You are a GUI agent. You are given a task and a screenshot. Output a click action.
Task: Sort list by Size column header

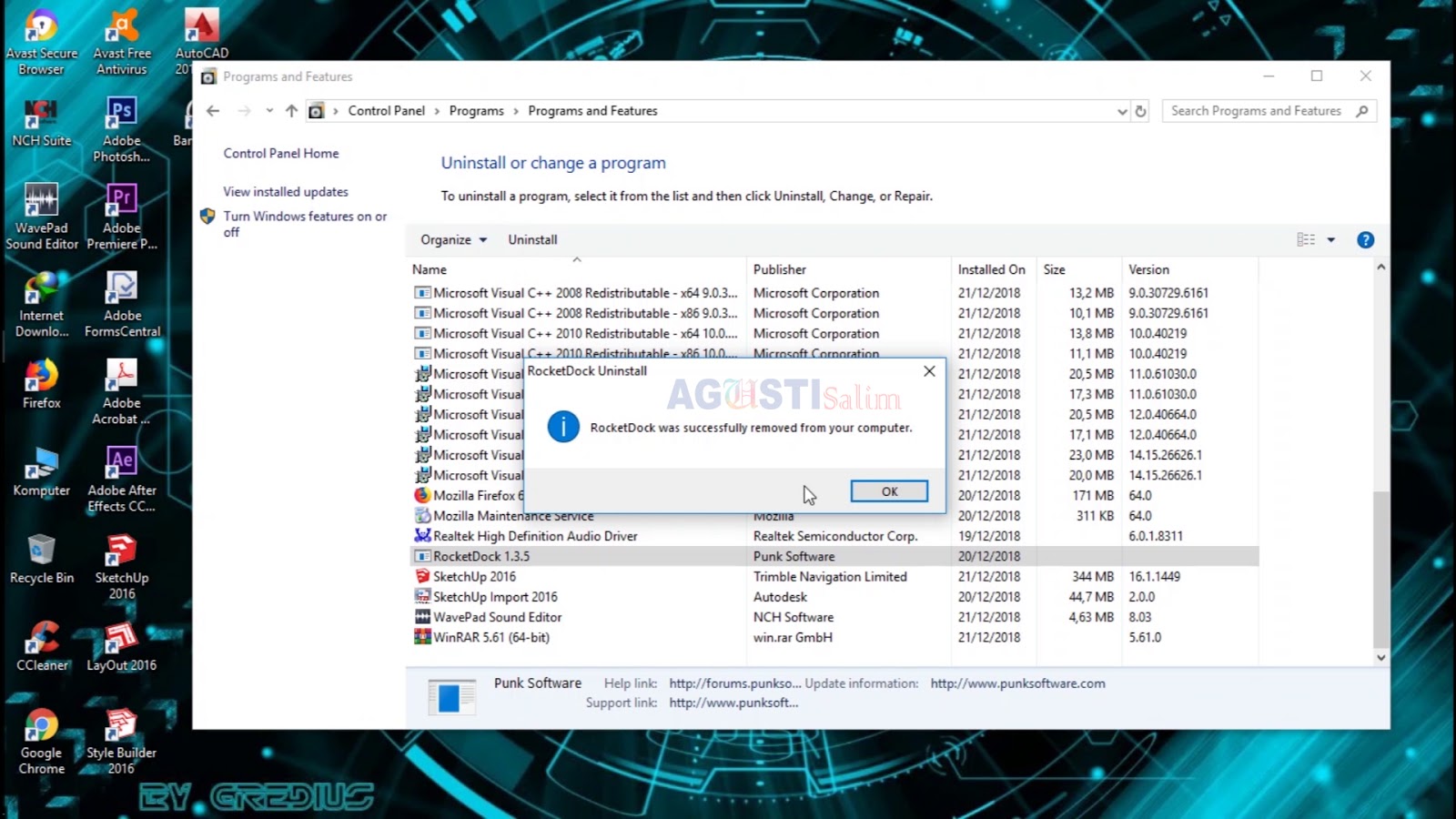click(x=1079, y=269)
